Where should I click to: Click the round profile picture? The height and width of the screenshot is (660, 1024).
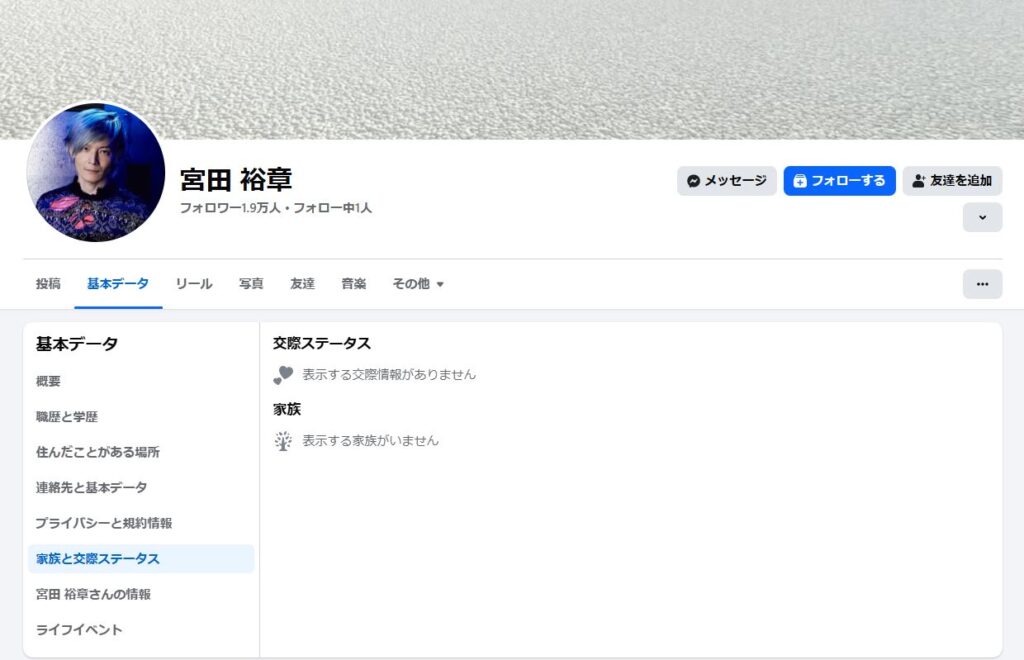point(96,172)
